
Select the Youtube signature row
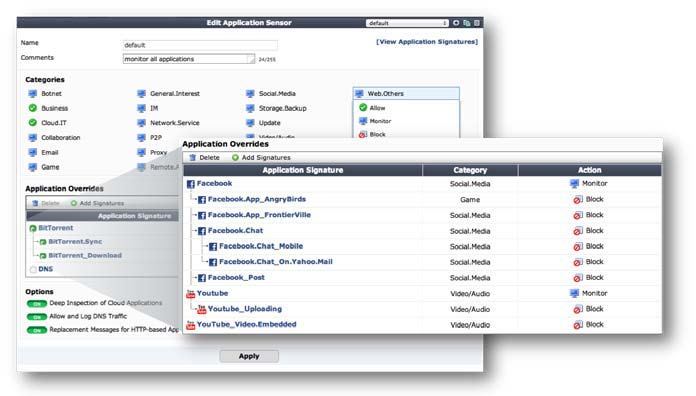422,293
